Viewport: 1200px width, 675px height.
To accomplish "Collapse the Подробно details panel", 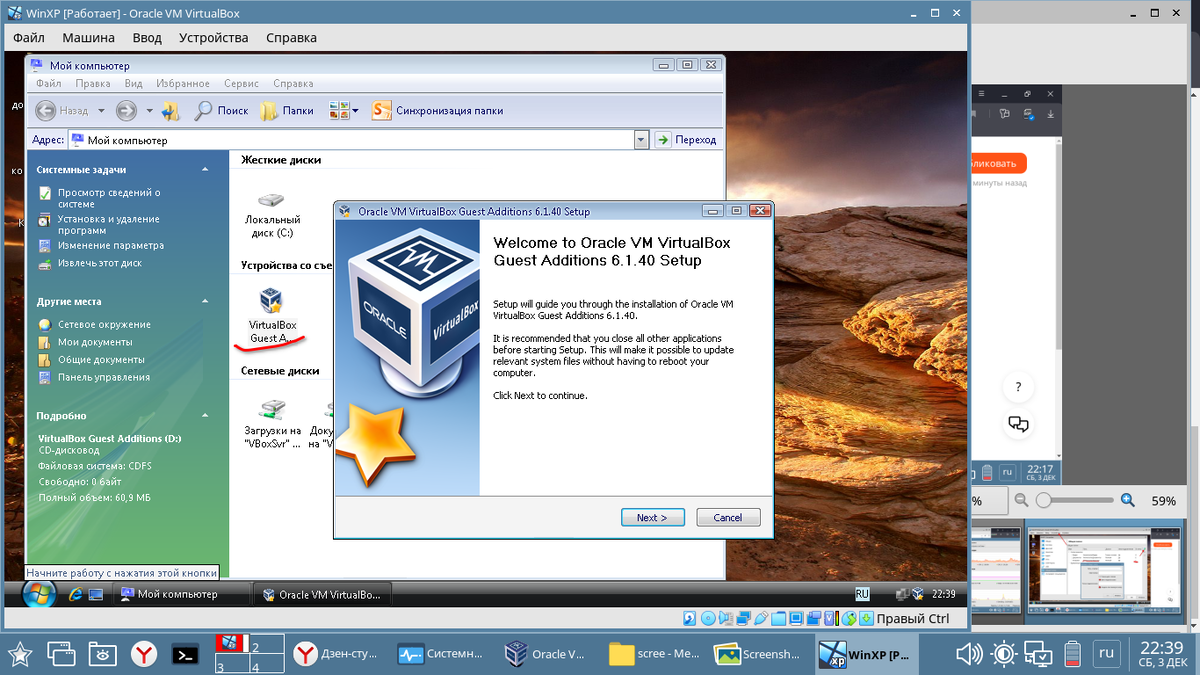I will 206,415.
